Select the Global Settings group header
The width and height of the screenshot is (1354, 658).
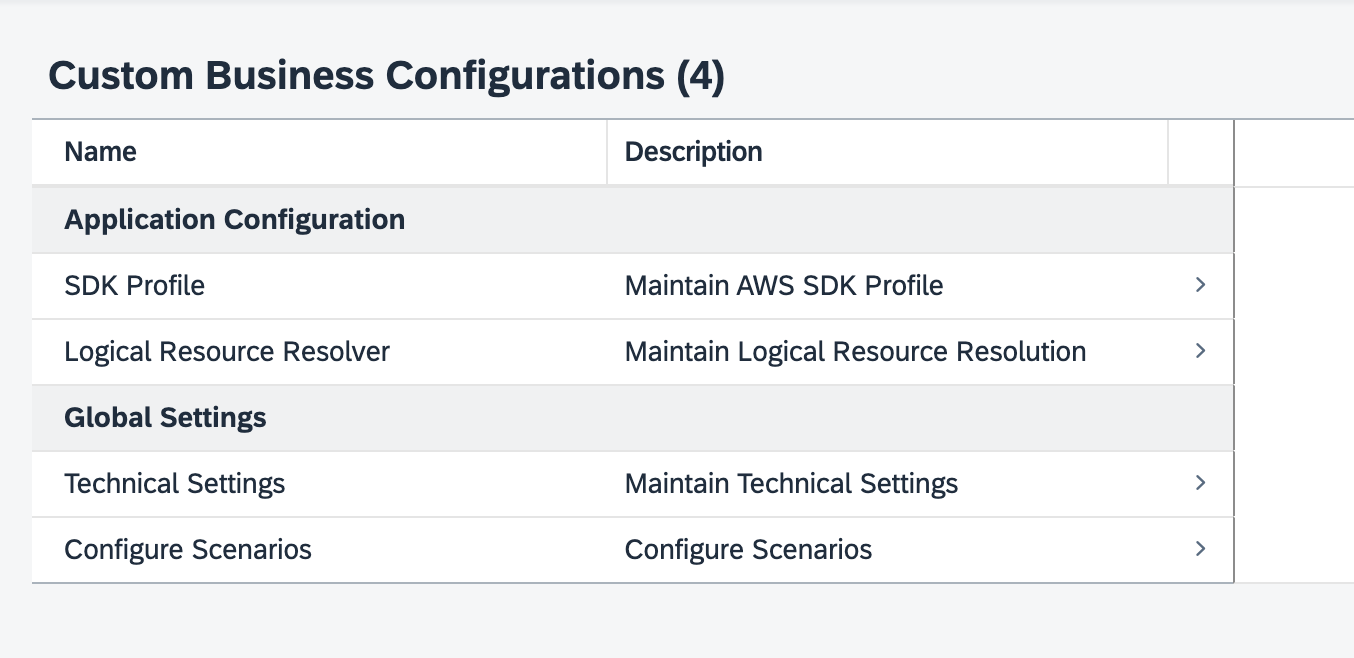(165, 417)
